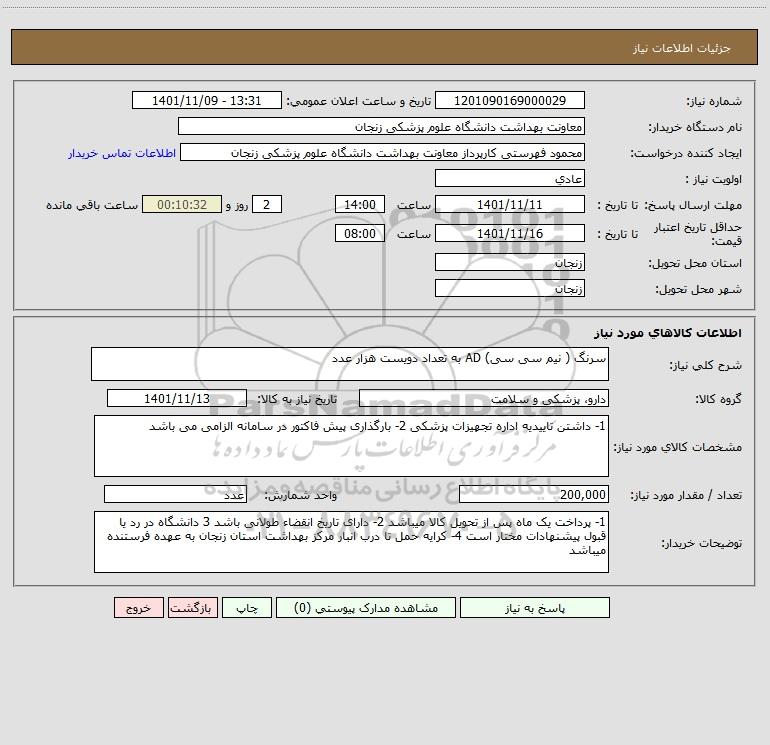This screenshot has height=745, width=770.
Task: Click the مشخصات کالای مورد نیاز label
Action: click(678, 447)
